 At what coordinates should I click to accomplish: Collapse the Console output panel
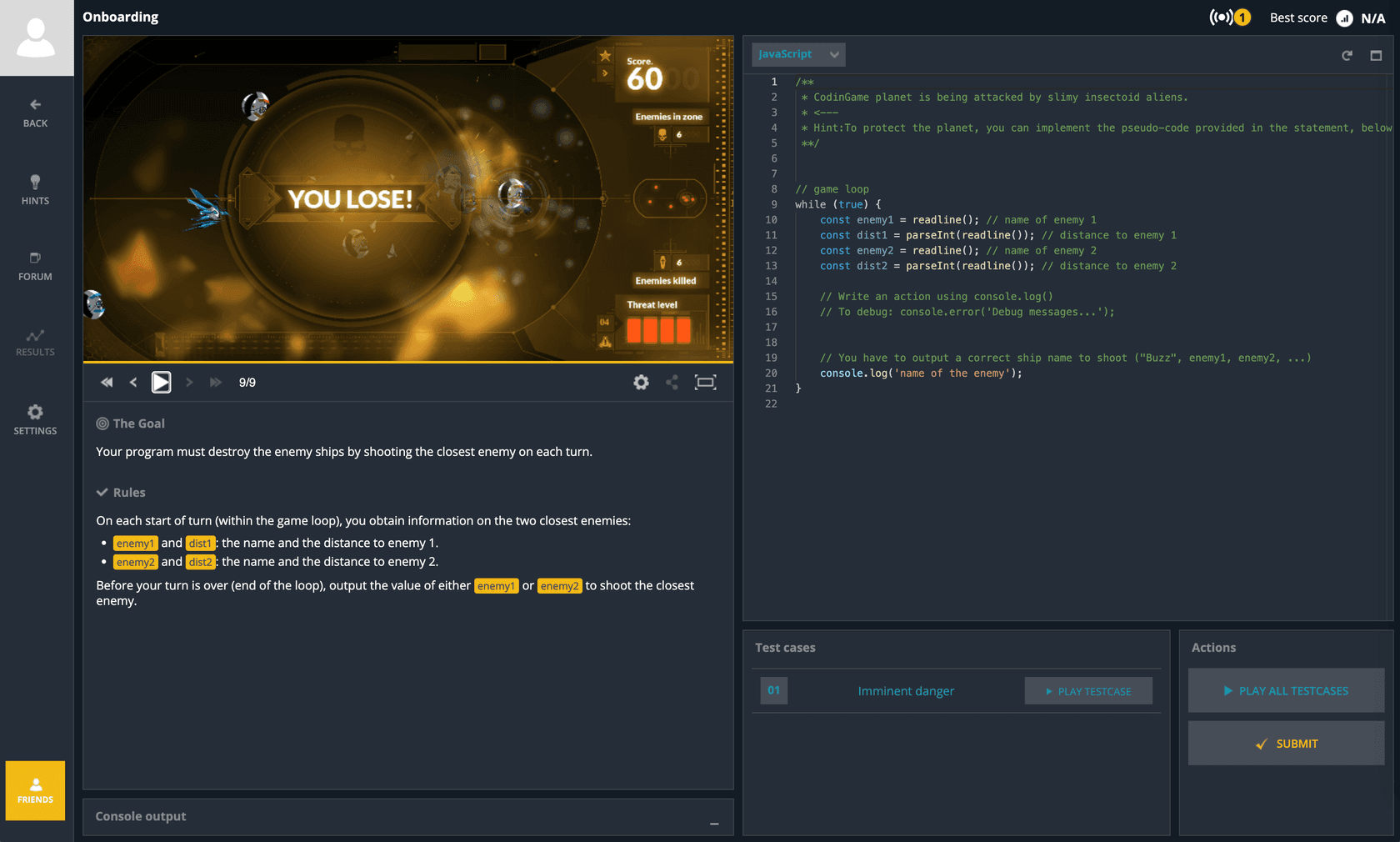tap(714, 824)
